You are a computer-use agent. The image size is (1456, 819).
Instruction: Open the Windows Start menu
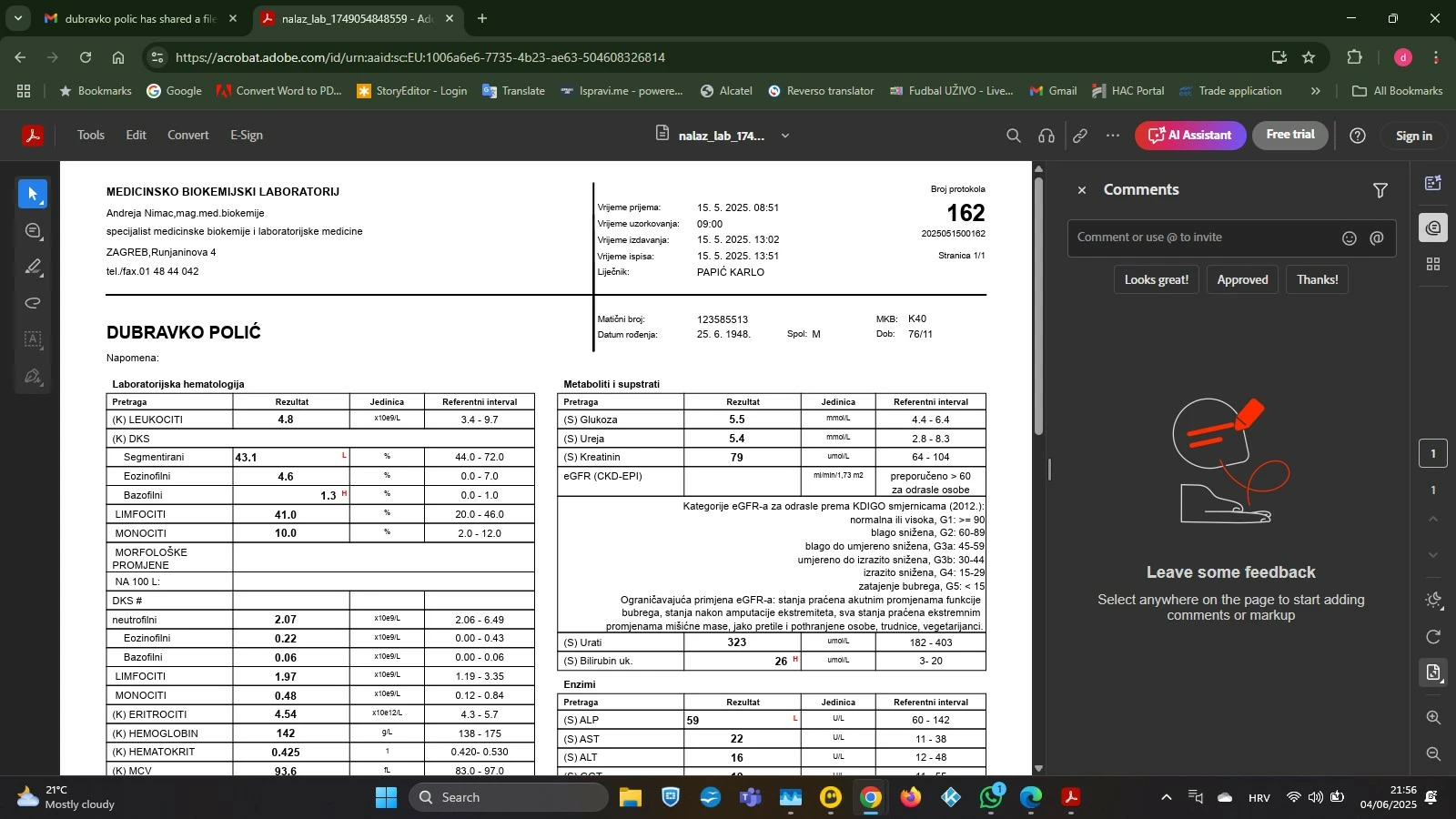[x=386, y=798]
